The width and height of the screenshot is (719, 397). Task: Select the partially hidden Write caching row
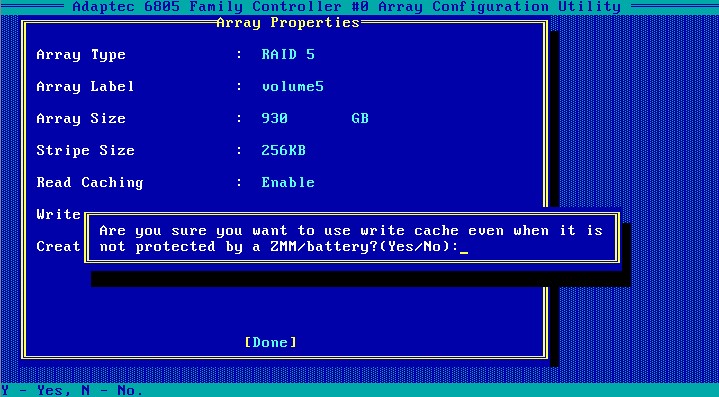tap(59, 214)
